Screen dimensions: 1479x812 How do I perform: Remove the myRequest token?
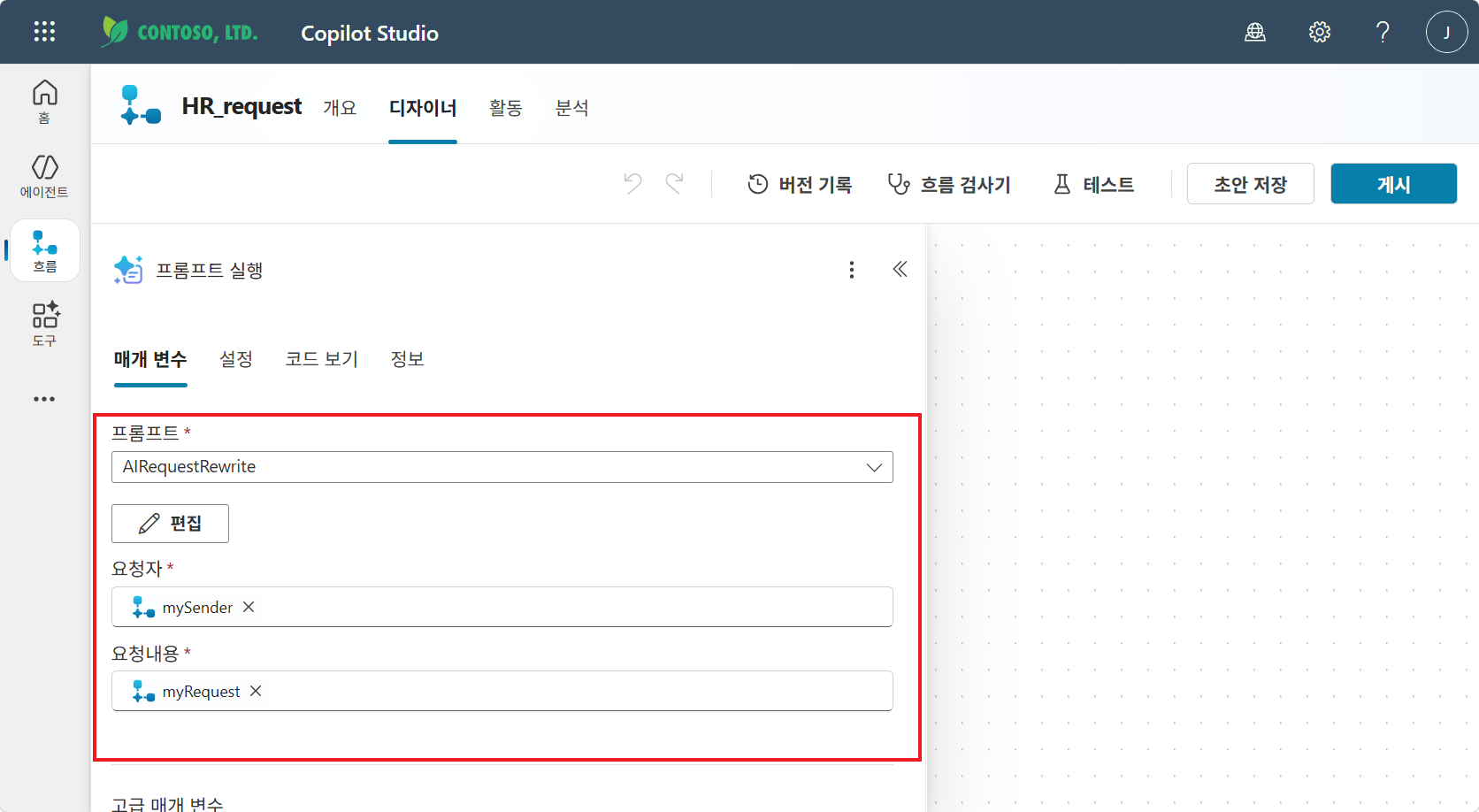(256, 691)
